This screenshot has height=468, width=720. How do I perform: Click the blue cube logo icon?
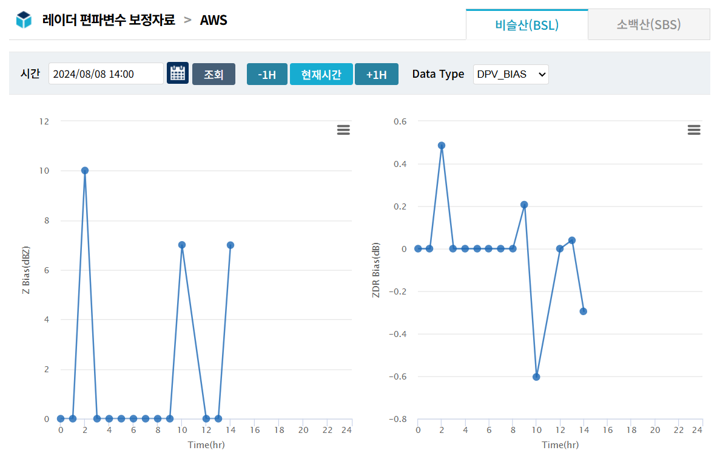tap(24, 20)
